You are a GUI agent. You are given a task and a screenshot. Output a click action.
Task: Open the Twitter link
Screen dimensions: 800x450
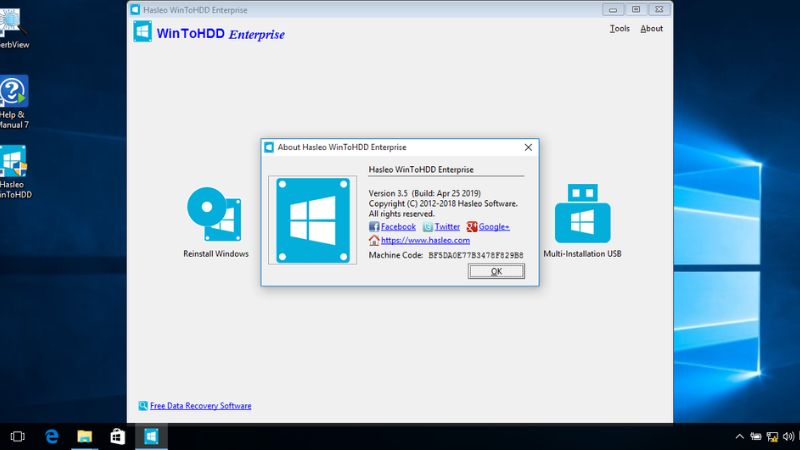coord(447,227)
